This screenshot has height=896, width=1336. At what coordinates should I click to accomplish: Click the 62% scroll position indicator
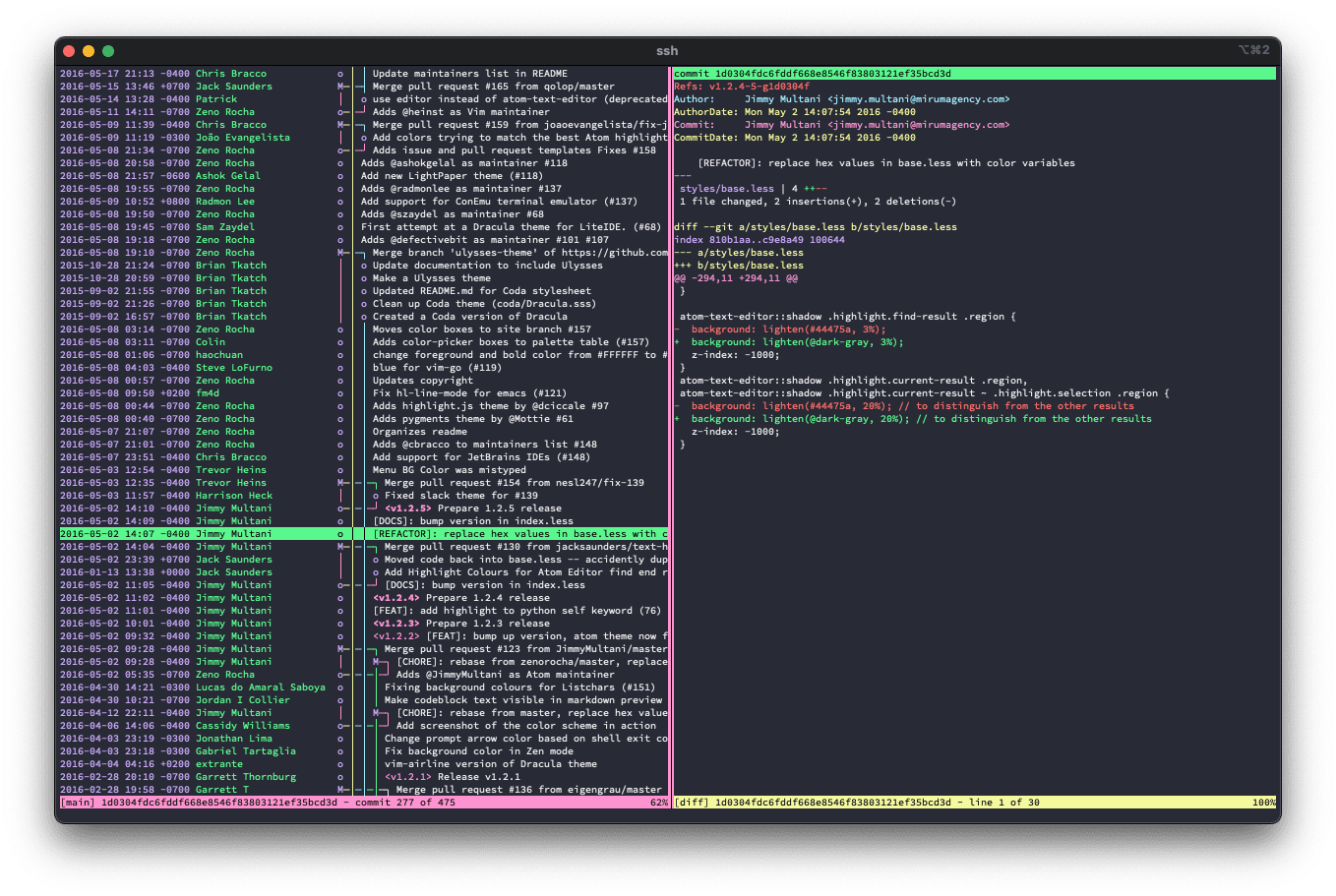[x=657, y=803]
